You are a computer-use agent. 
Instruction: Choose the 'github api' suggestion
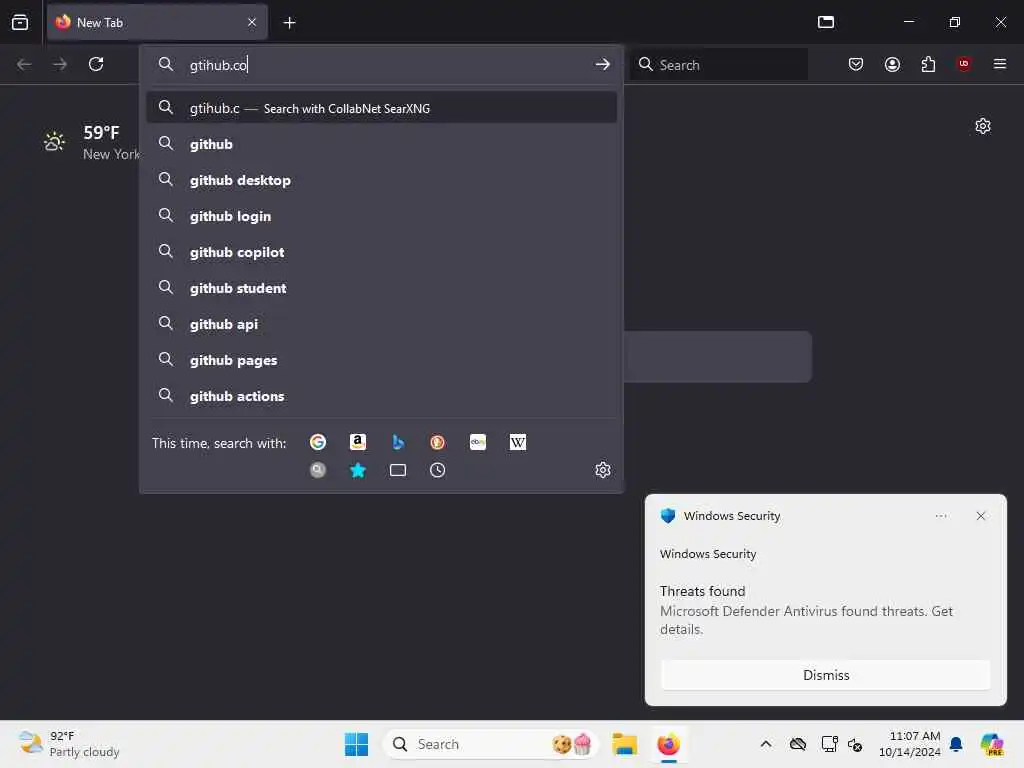tap(381, 324)
